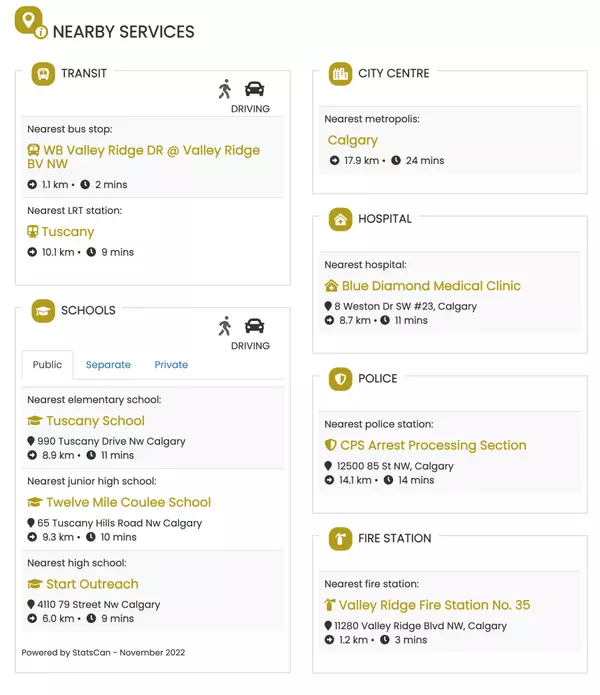Switch to the Separate schools tab
Image resolution: width=600 pixels, height=695 pixels.
click(108, 365)
